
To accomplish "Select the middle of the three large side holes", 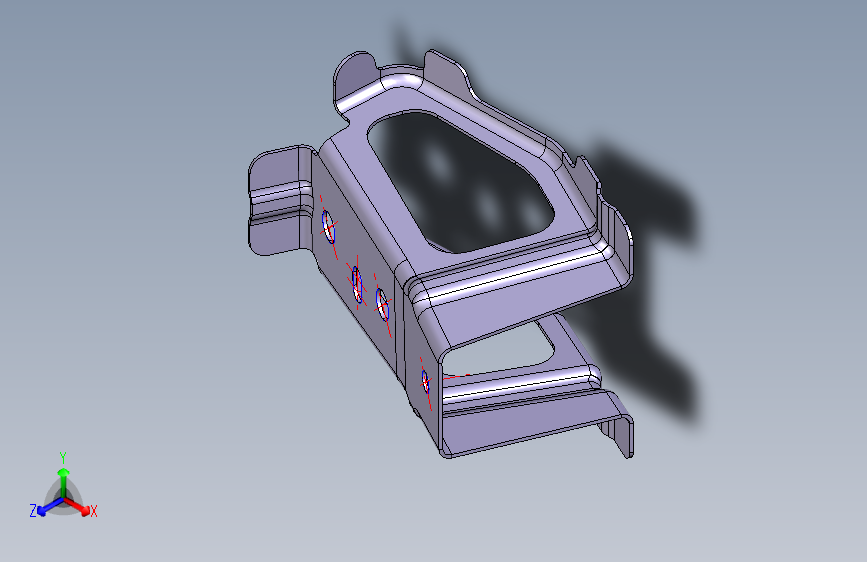I will pyautogui.click(x=357, y=285).
